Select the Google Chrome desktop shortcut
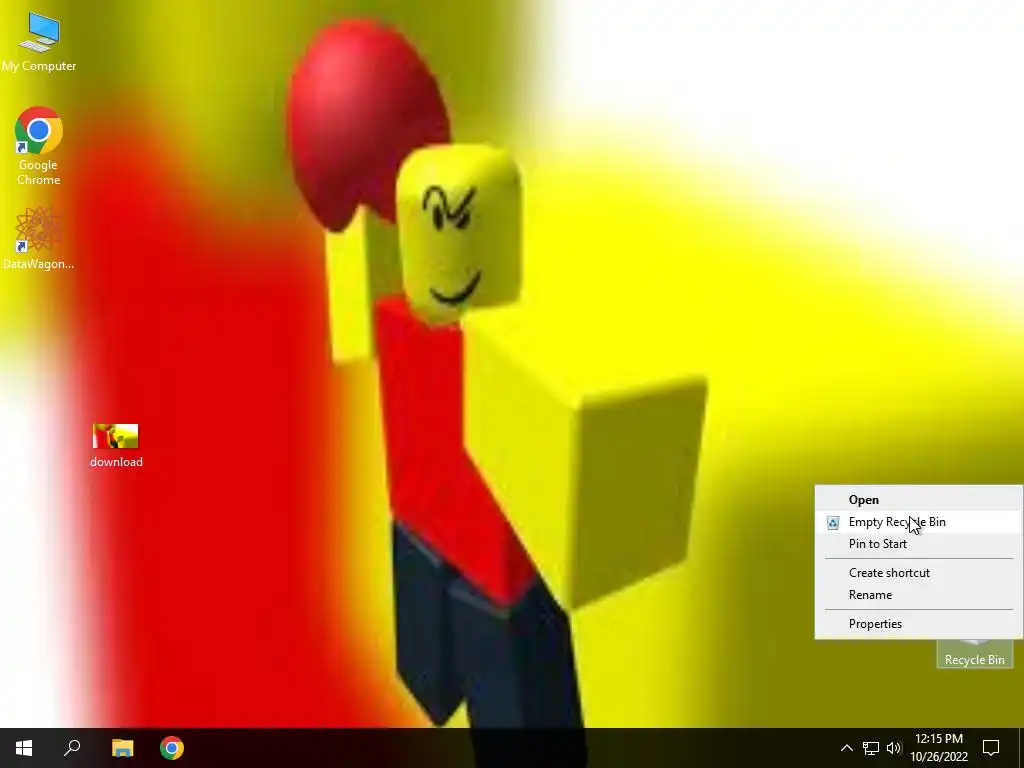This screenshot has height=768, width=1024. click(x=39, y=146)
